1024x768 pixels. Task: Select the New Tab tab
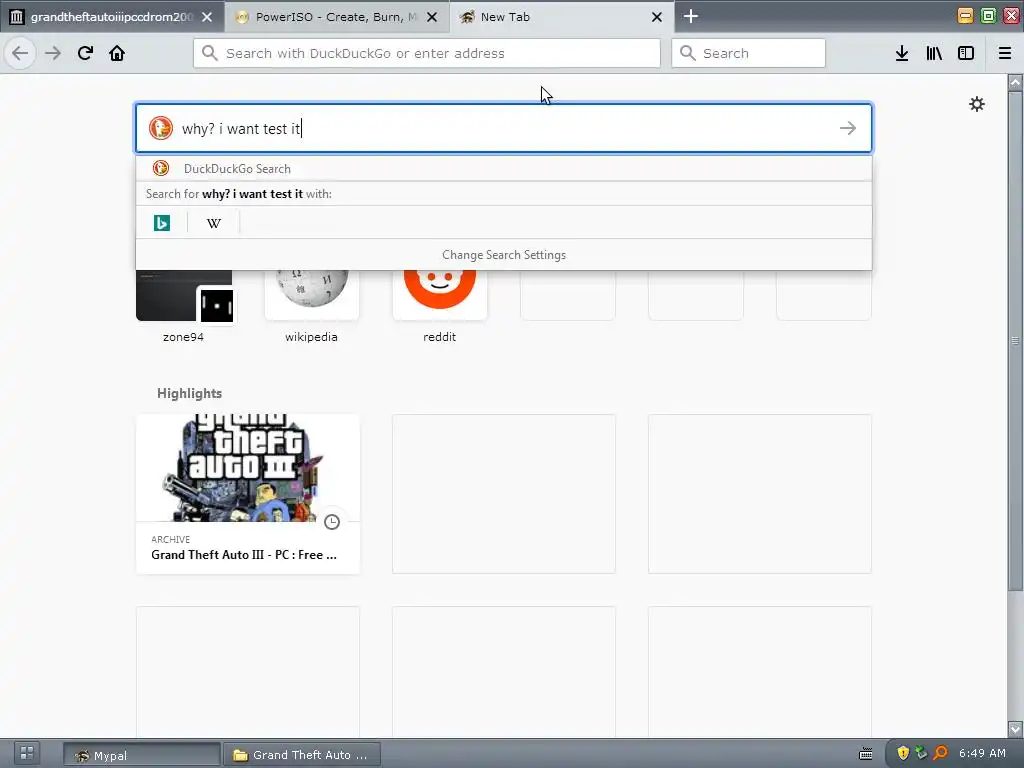[x=562, y=17]
